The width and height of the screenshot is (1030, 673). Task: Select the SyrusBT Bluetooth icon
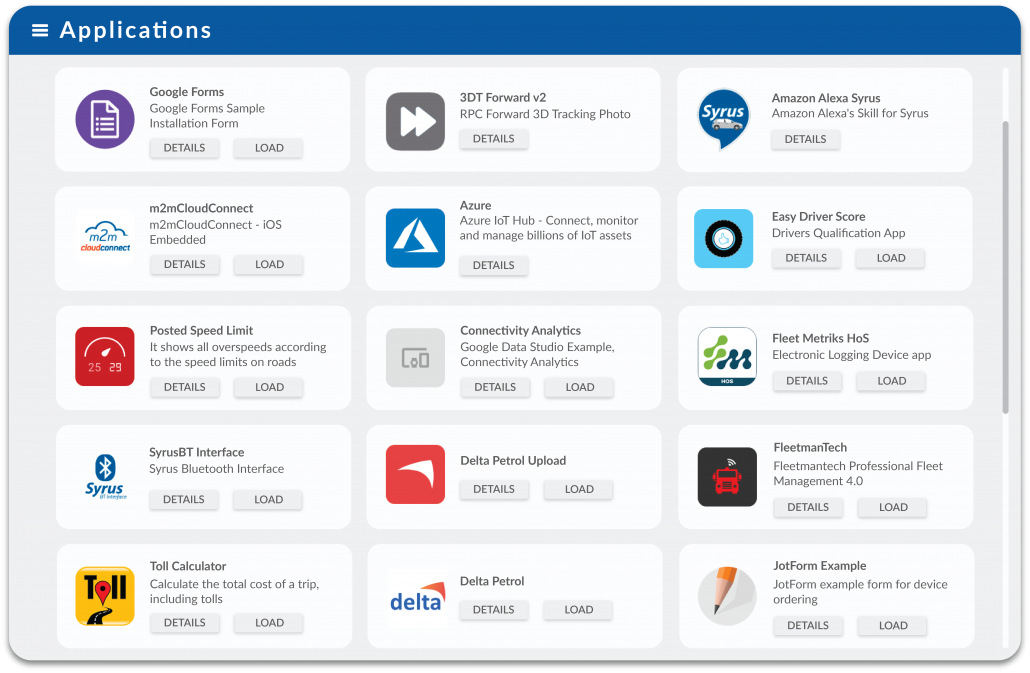[x=104, y=476]
